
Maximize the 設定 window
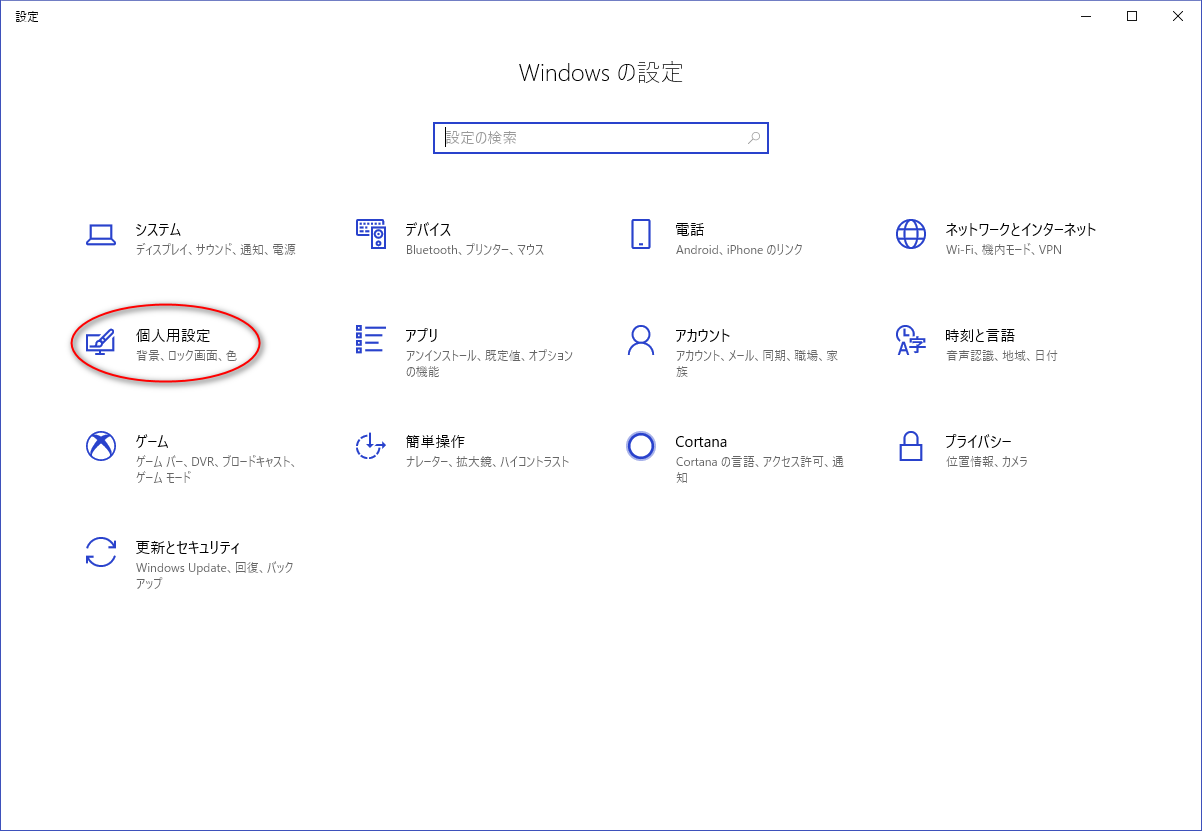tap(1132, 16)
